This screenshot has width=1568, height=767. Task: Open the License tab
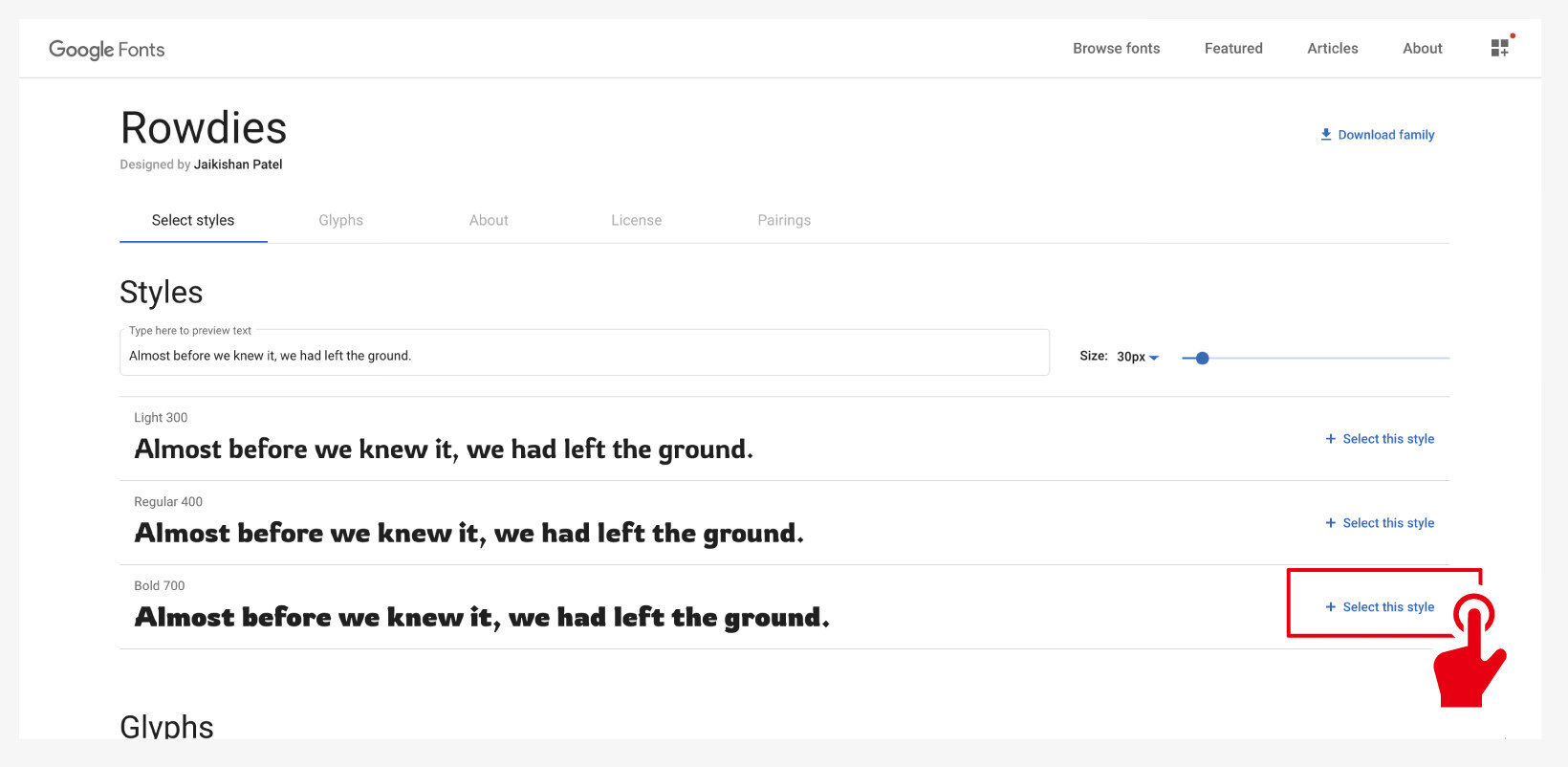click(x=636, y=220)
